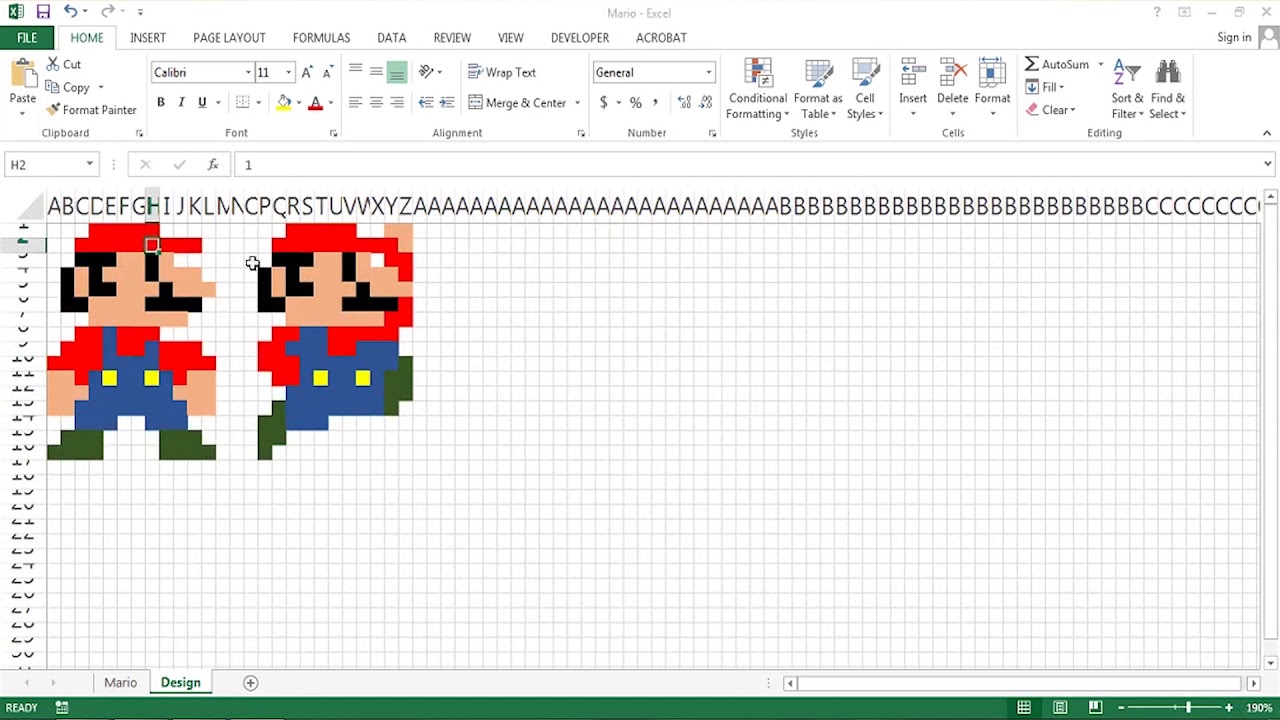
Task: Toggle bold formatting
Action: (x=160, y=102)
